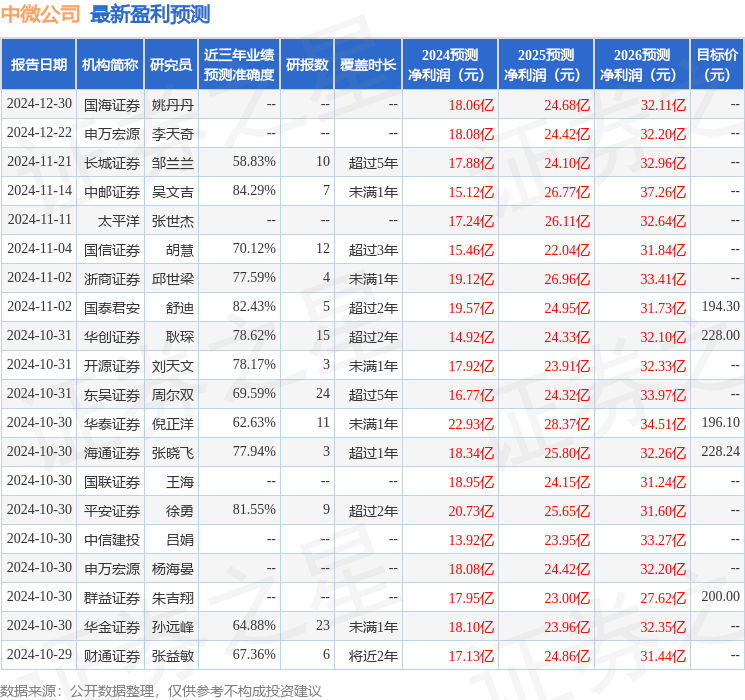The image size is (745, 700).
Task: Click the 中微公司 title text
Action: click(x=40, y=14)
